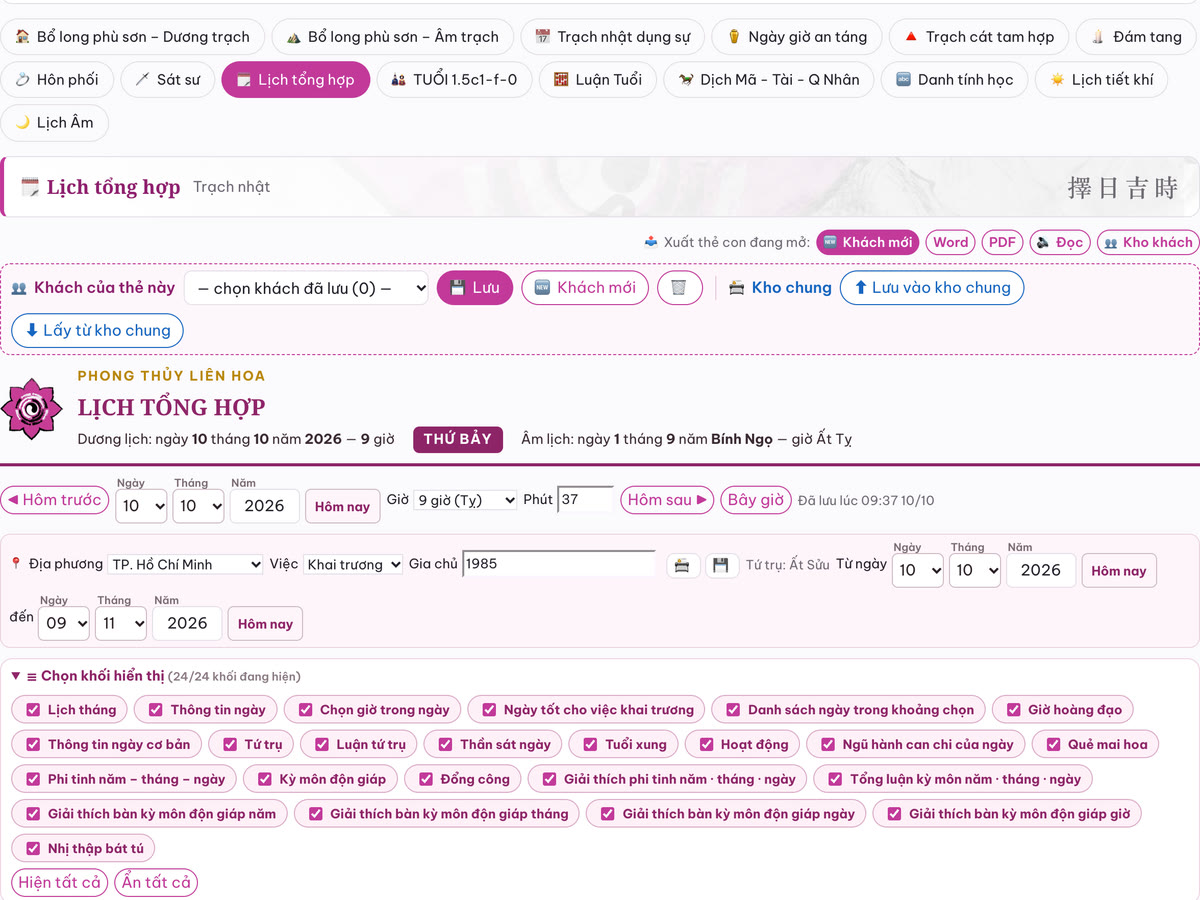
Task: Open the Tháng dropdown beside Hôm trước
Action: [198, 506]
